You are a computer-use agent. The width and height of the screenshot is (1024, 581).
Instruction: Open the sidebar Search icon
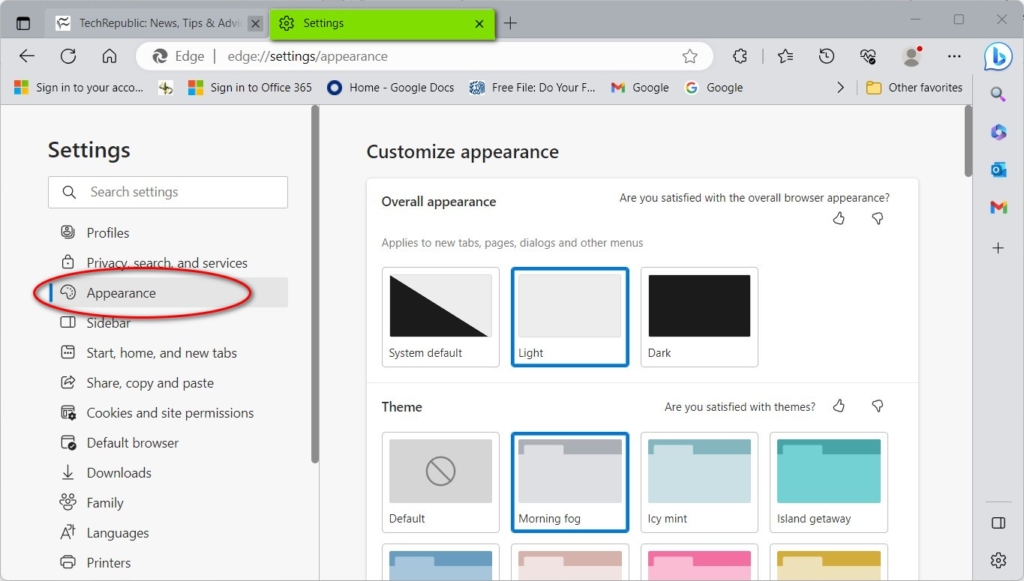click(x=998, y=95)
